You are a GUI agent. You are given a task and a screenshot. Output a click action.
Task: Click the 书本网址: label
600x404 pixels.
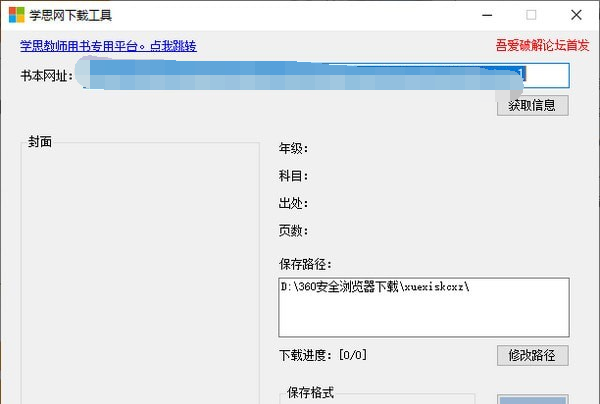[46, 76]
